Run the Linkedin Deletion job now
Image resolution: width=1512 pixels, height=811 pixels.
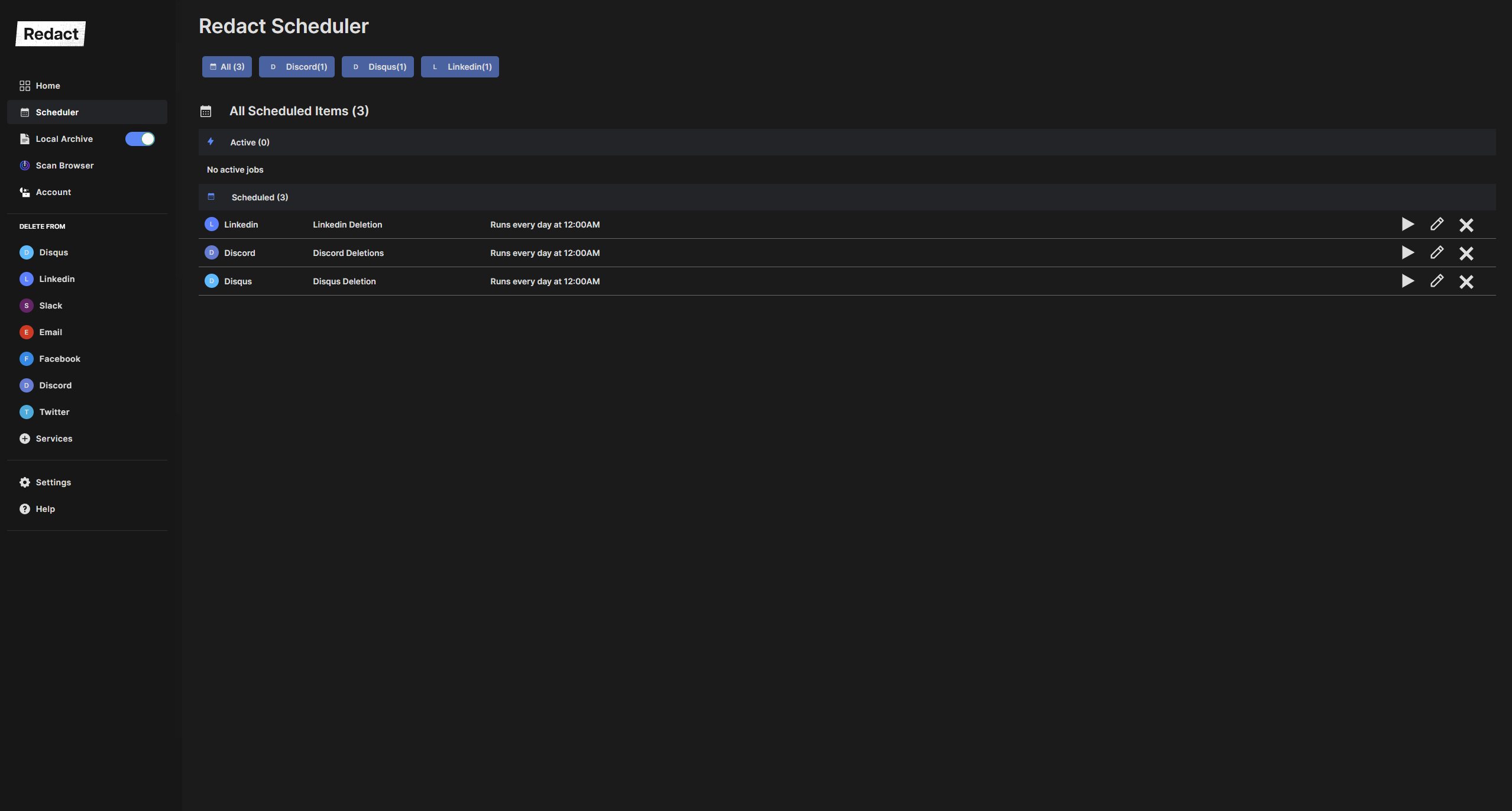(1407, 225)
